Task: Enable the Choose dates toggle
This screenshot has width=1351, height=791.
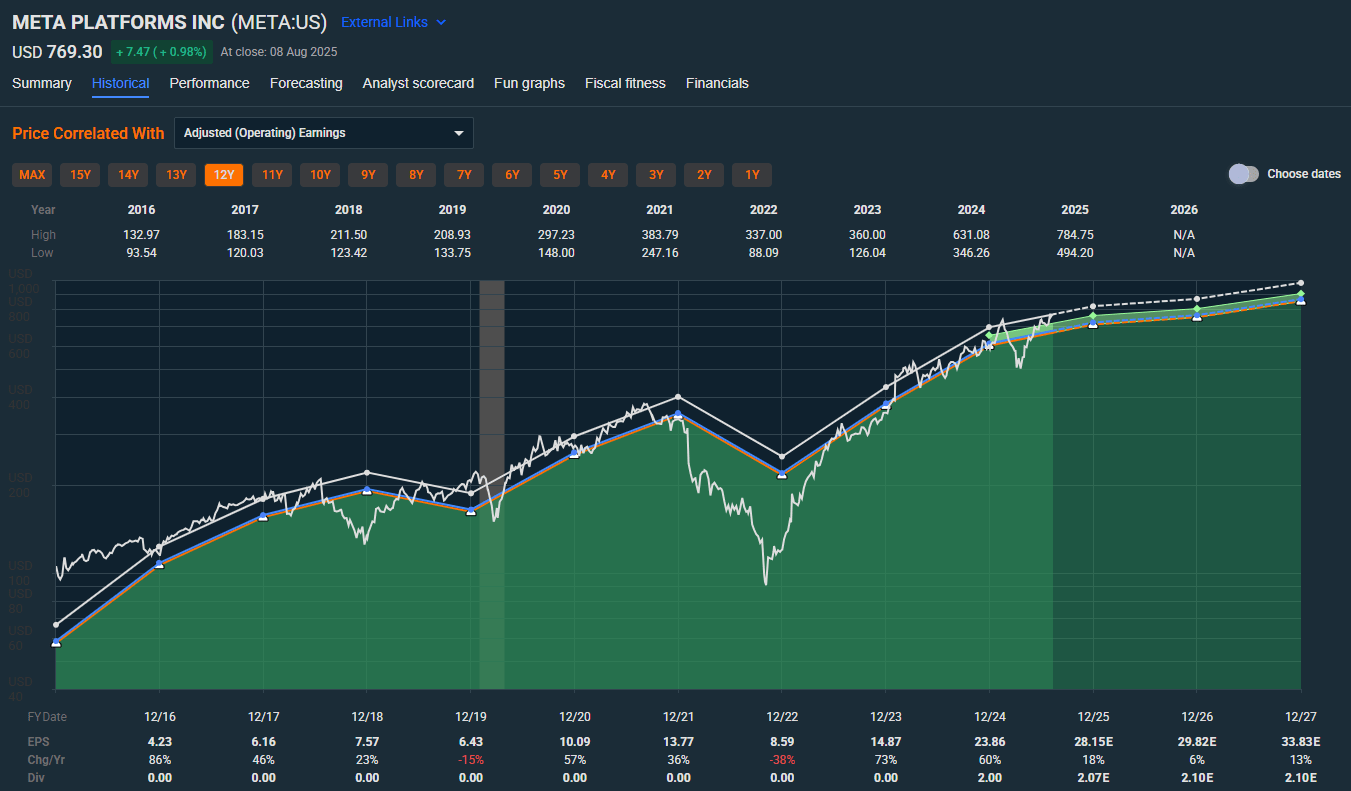Action: 1243,173
